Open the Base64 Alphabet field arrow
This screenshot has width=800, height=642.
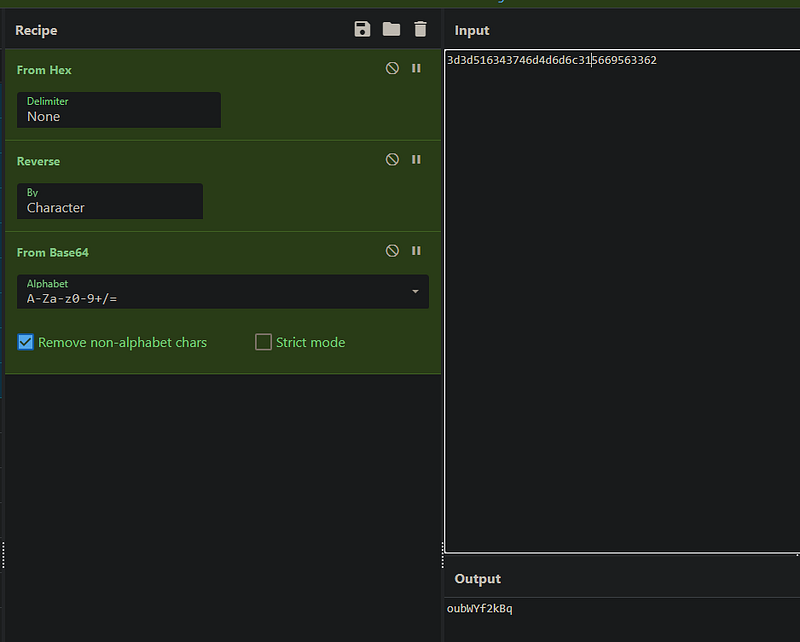click(415, 291)
